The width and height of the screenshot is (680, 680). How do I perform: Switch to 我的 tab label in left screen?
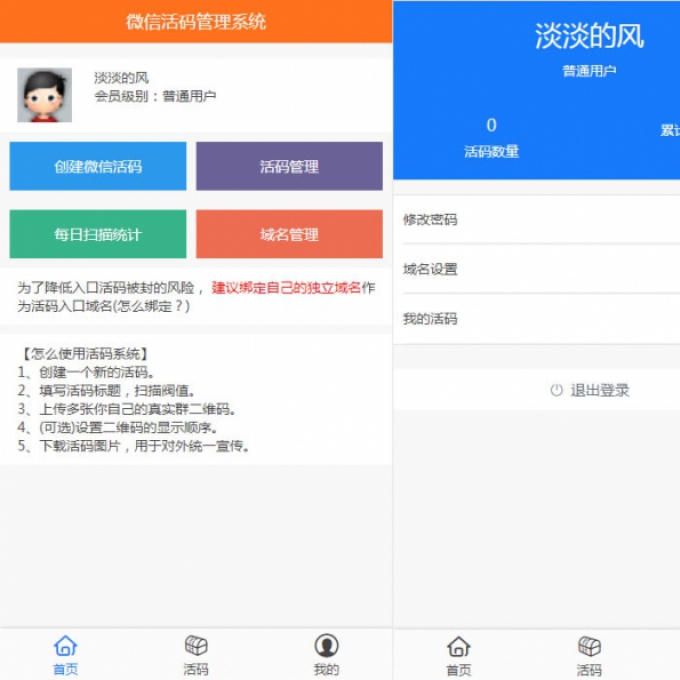pos(326,669)
